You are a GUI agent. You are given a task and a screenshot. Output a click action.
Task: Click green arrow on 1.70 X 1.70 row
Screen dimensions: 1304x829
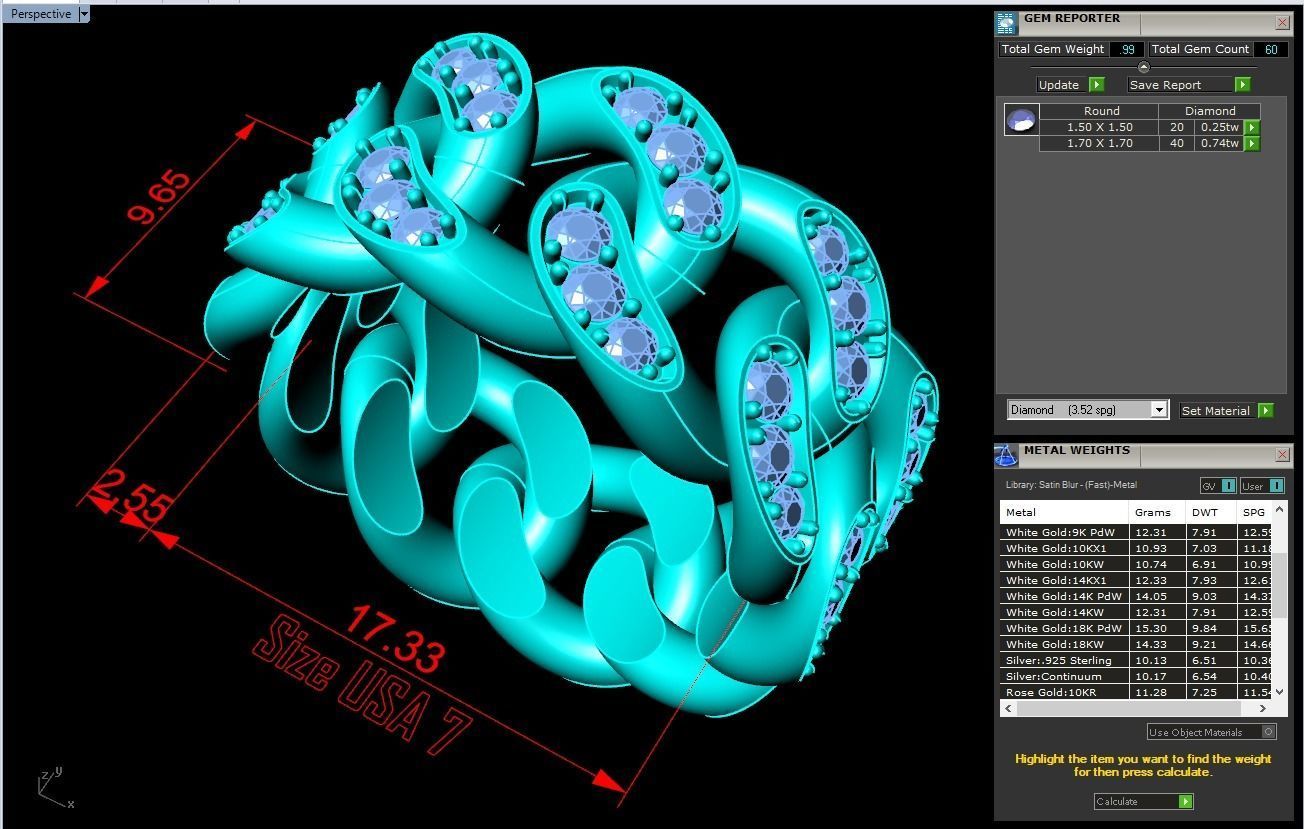pos(1252,143)
